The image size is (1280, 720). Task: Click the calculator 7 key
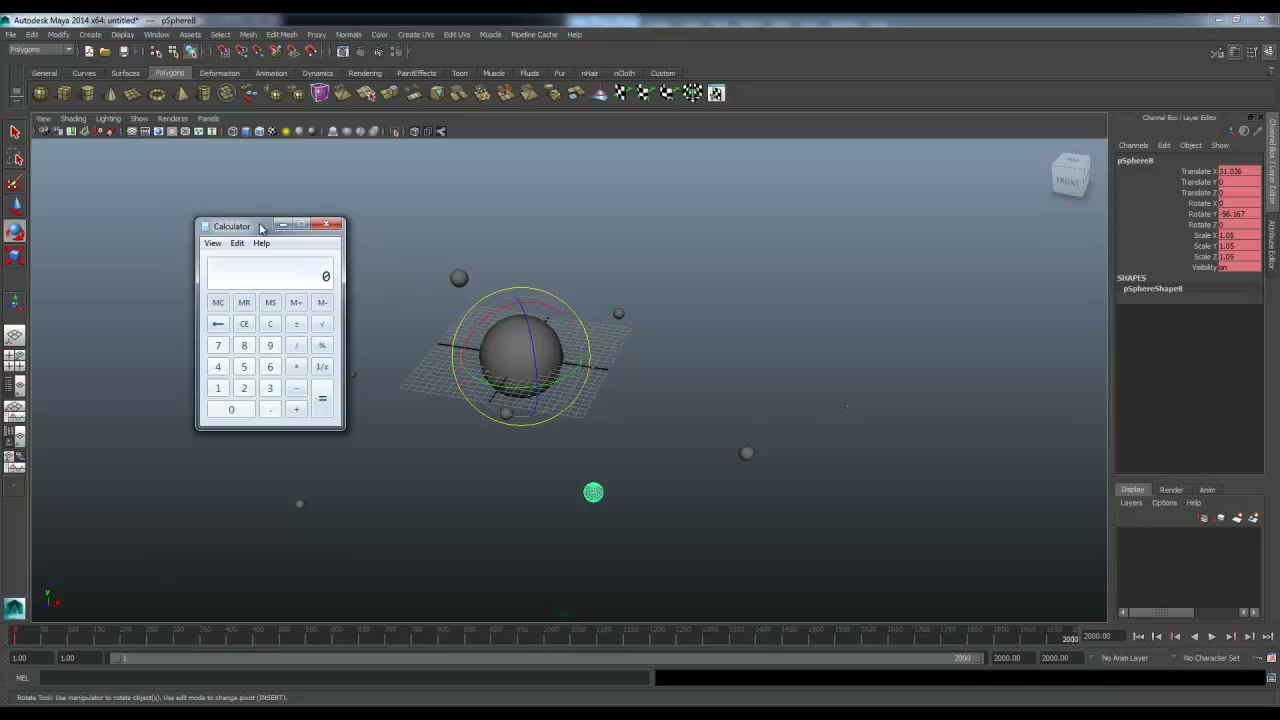click(x=218, y=345)
